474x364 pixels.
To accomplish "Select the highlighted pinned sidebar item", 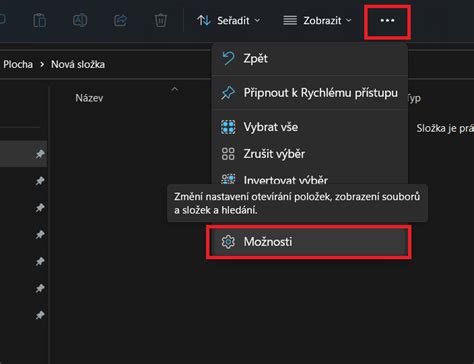I will point(23,154).
